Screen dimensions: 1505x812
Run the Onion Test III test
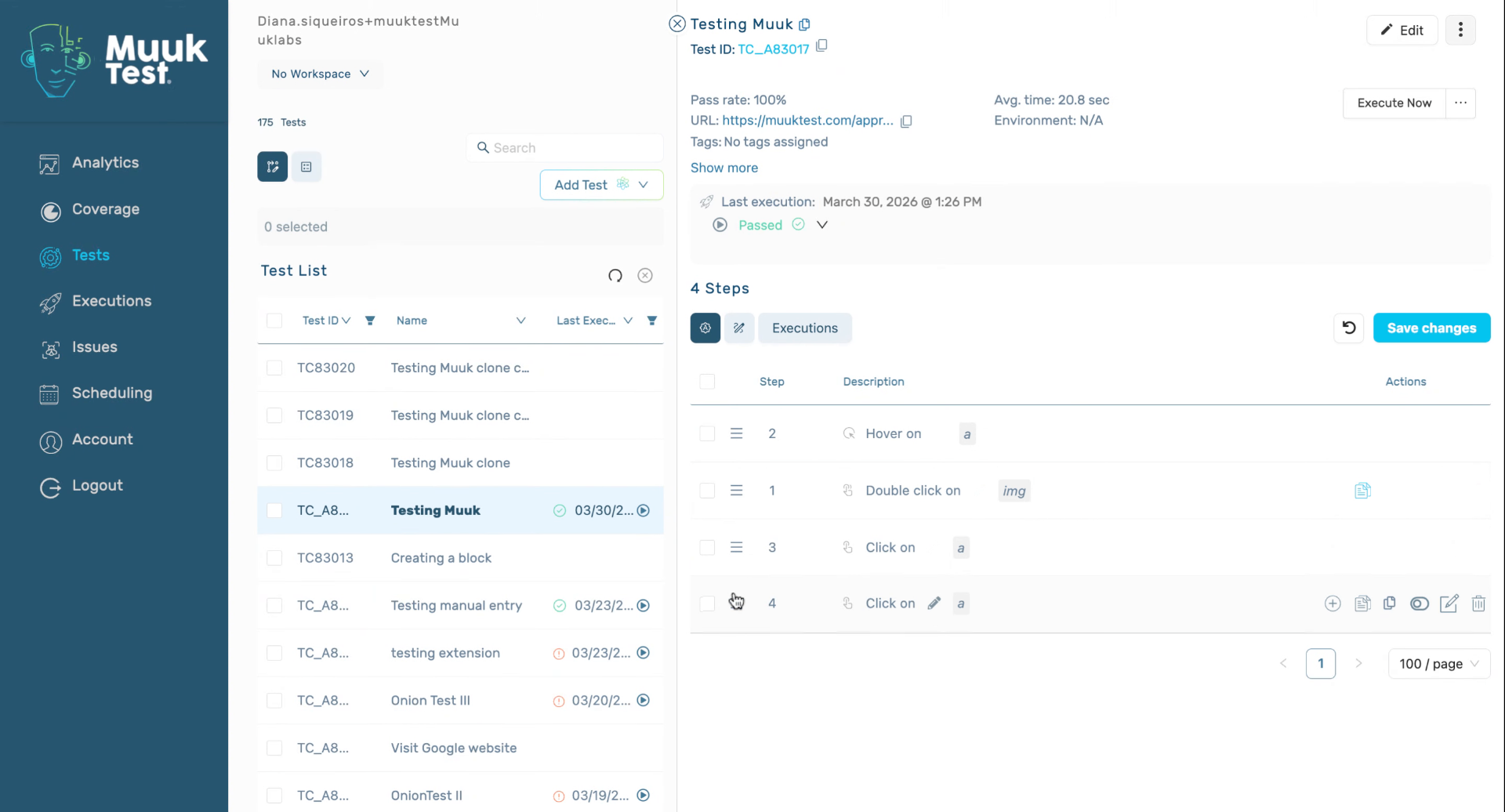pos(644,701)
